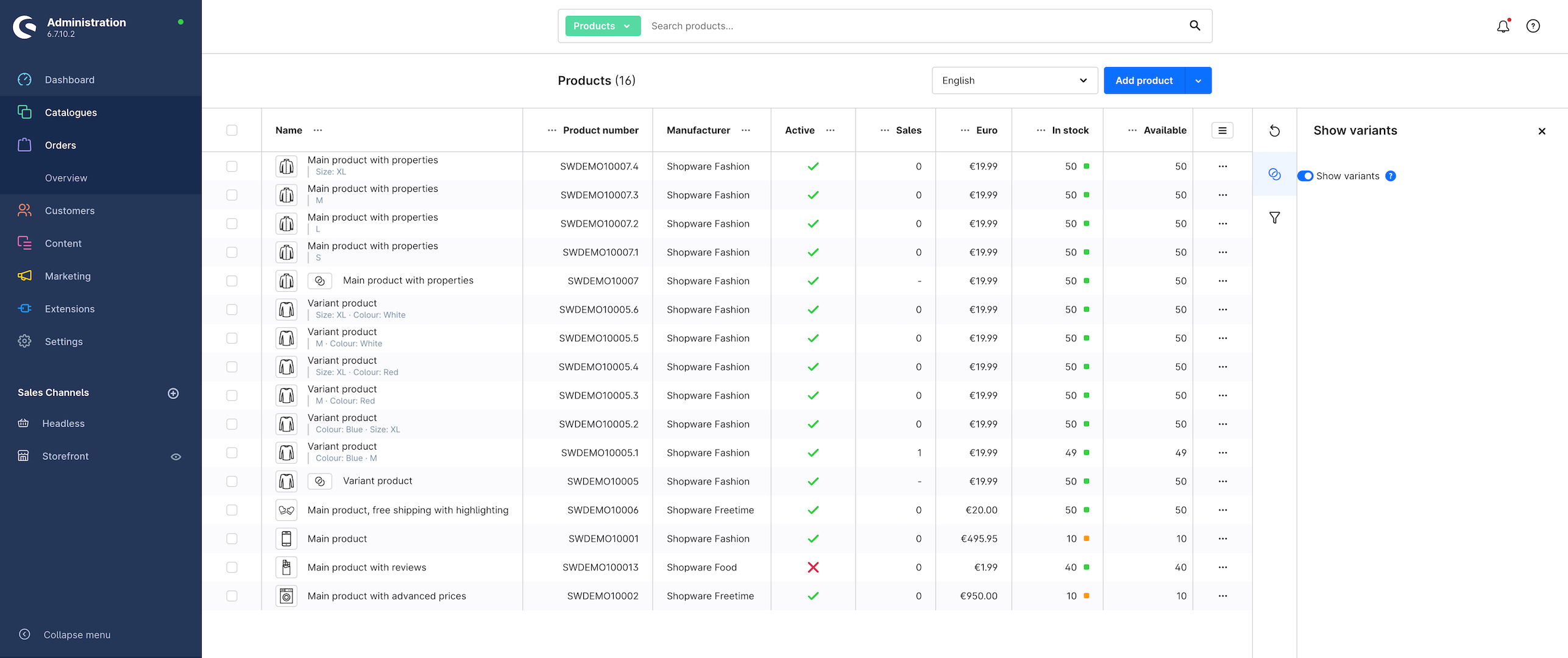Toggle Storefront visibility eye icon

click(176, 457)
